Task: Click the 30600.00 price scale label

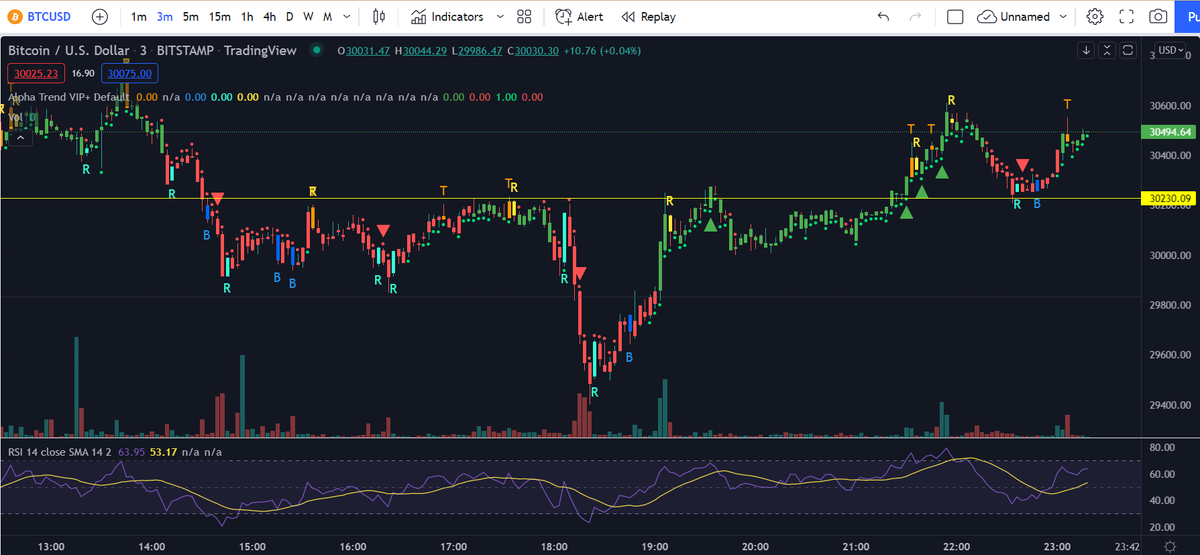Action: pyautogui.click(x=1170, y=105)
